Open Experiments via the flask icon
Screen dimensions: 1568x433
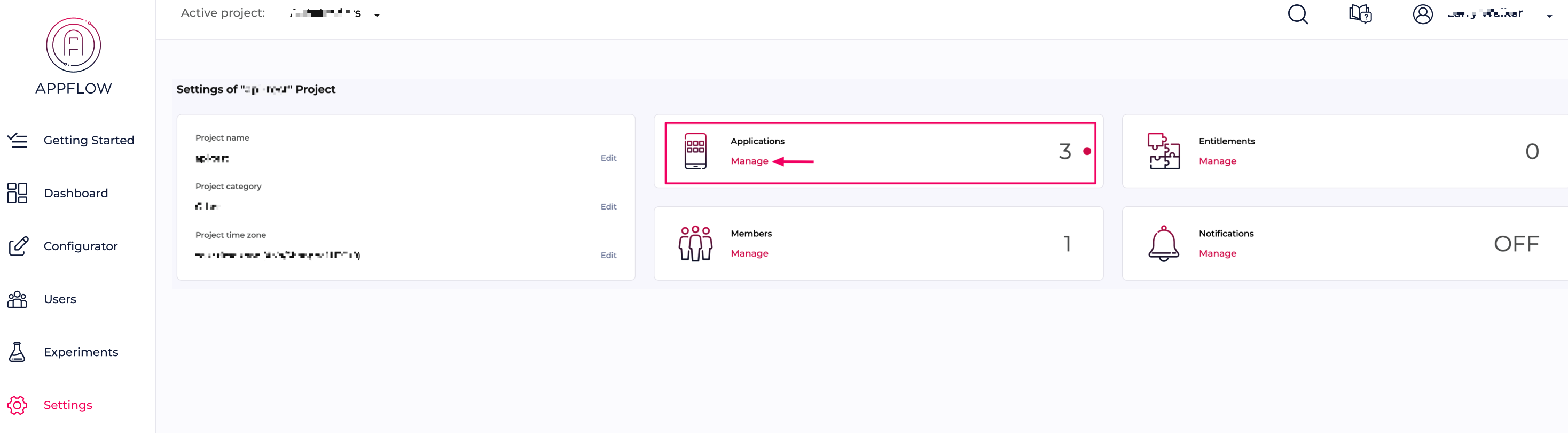coord(17,352)
